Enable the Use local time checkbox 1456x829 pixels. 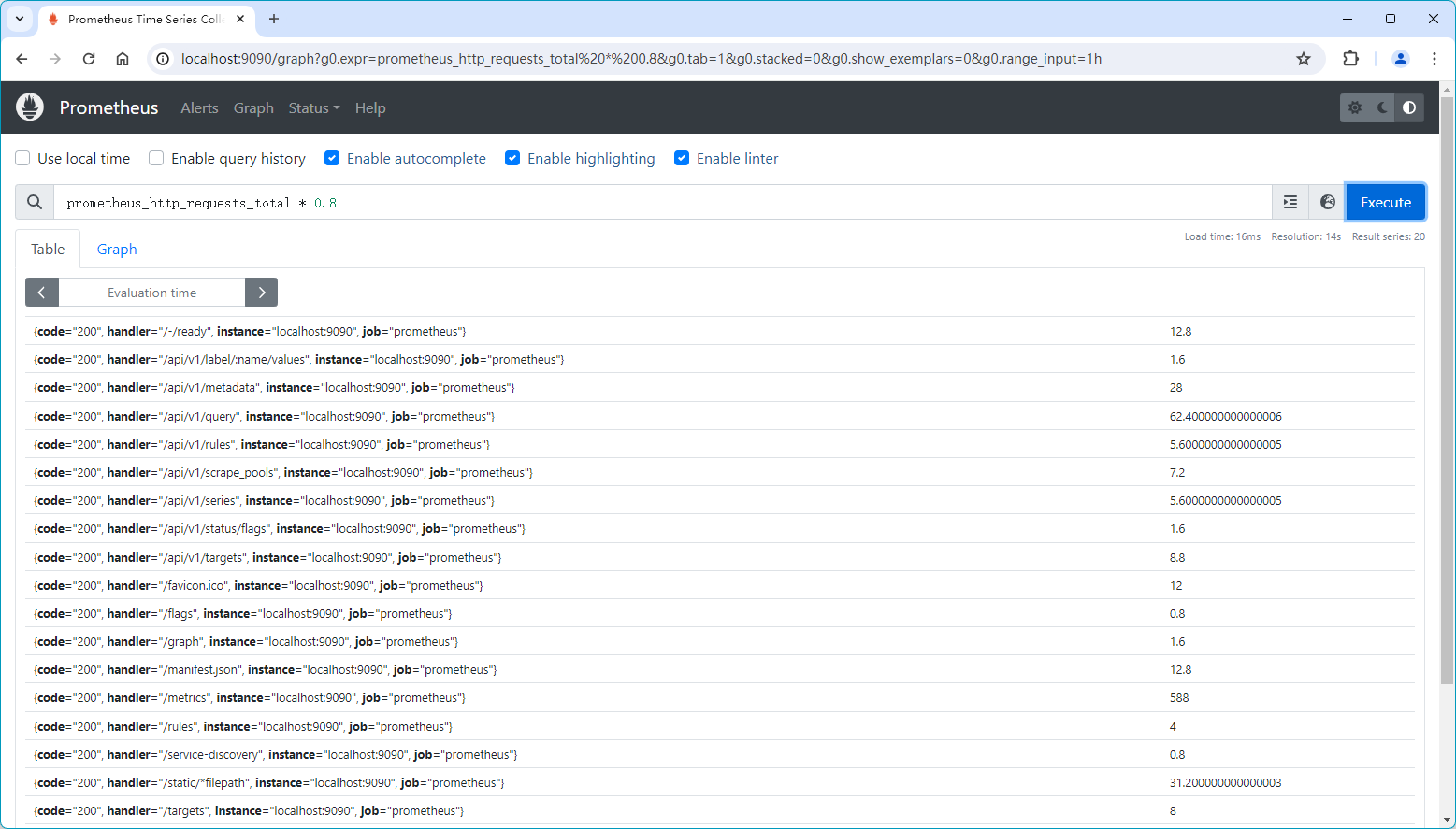pyautogui.click(x=22, y=158)
